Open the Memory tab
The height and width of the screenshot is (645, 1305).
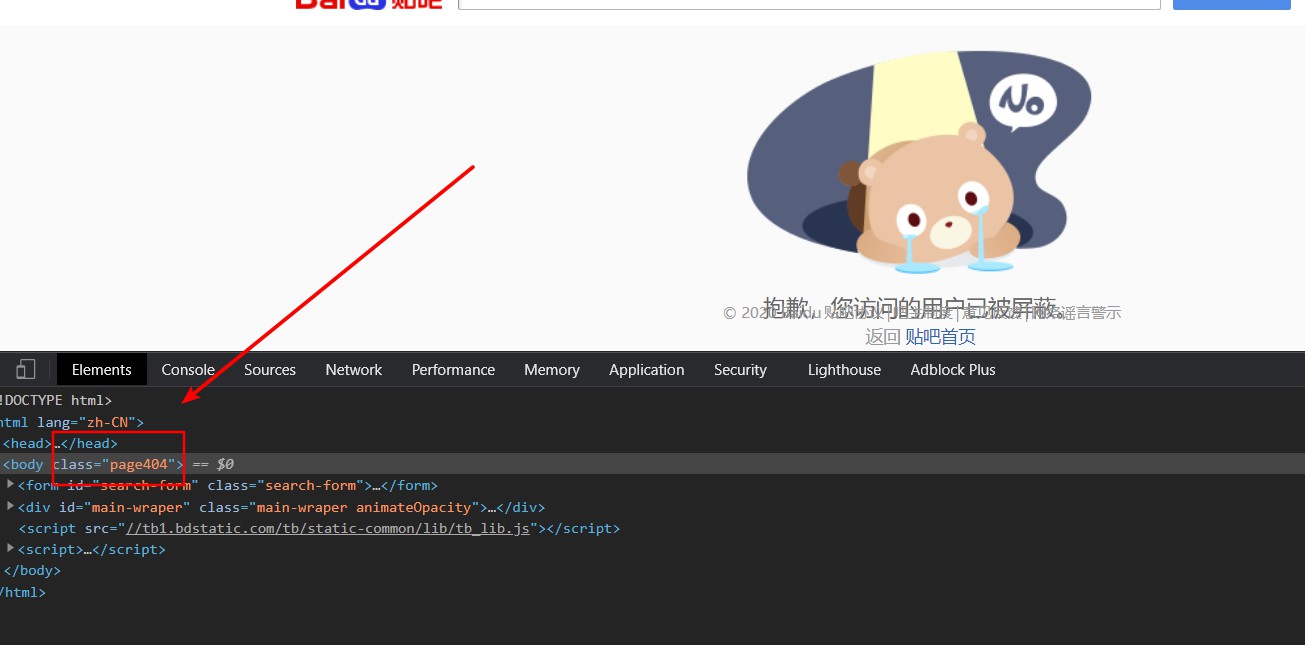[x=552, y=369]
